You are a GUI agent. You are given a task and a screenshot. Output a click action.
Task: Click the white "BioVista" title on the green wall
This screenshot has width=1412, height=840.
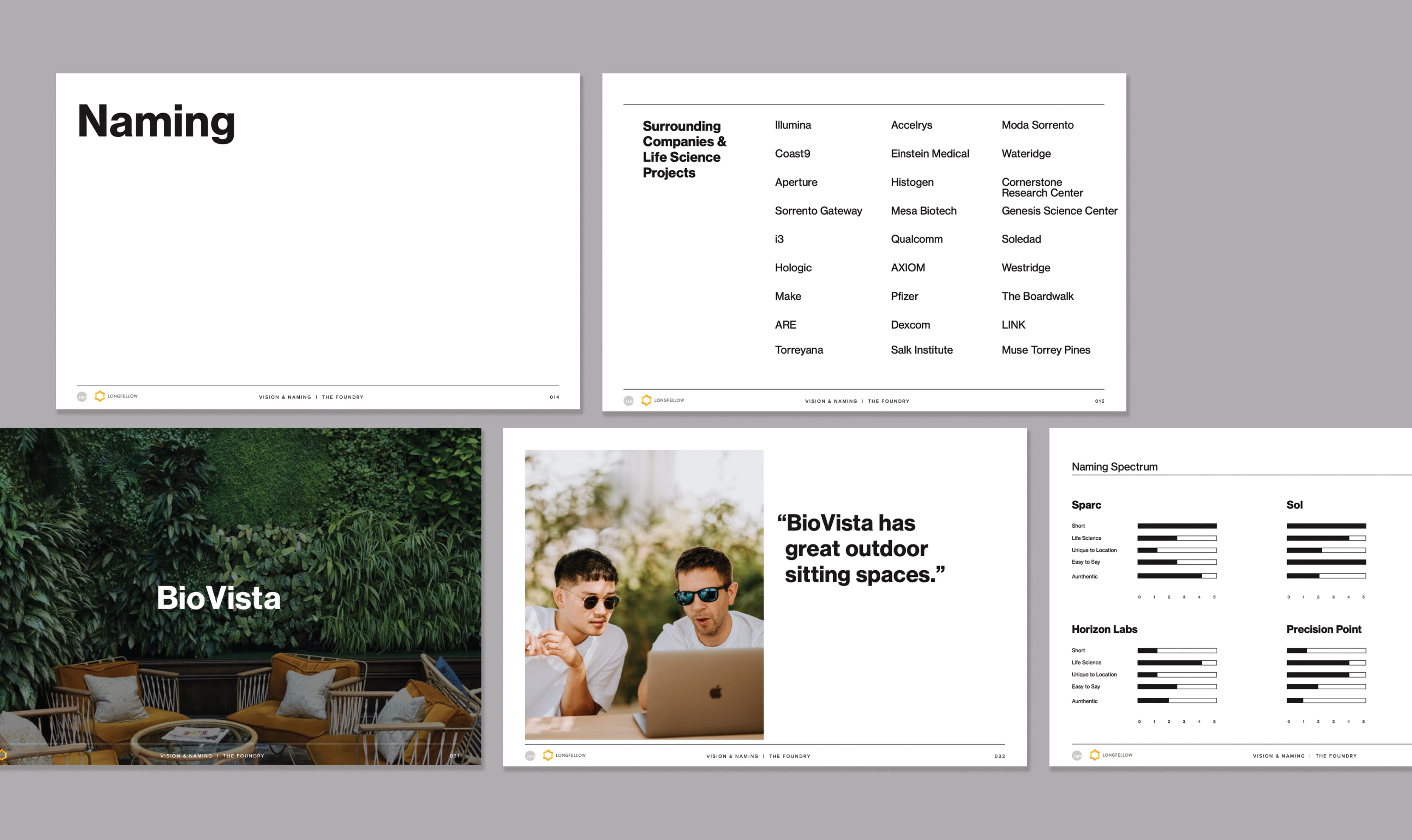[x=219, y=598]
